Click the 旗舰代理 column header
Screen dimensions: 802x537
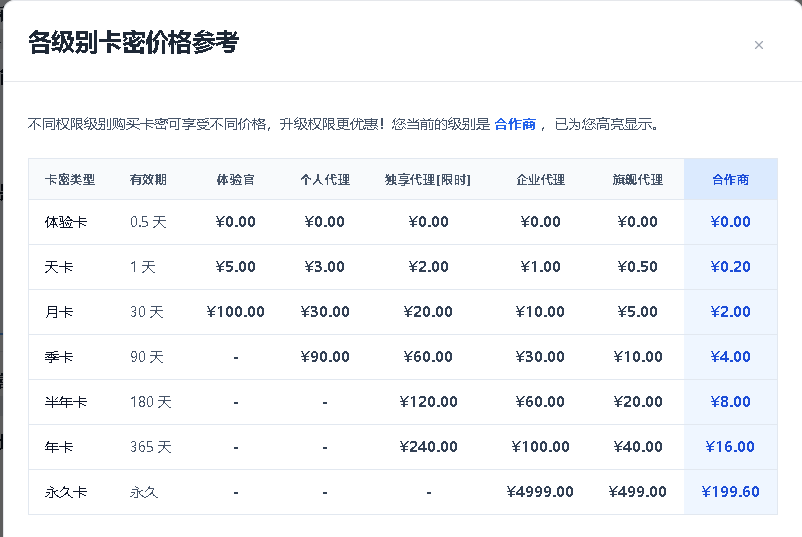pos(637,180)
